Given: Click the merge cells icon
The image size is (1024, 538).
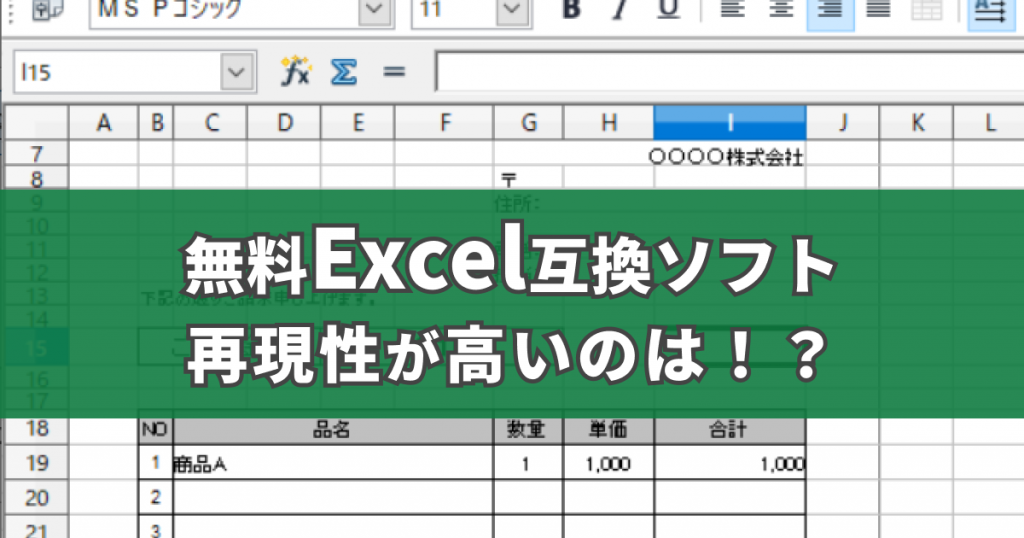Looking at the screenshot, I should (x=927, y=9).
